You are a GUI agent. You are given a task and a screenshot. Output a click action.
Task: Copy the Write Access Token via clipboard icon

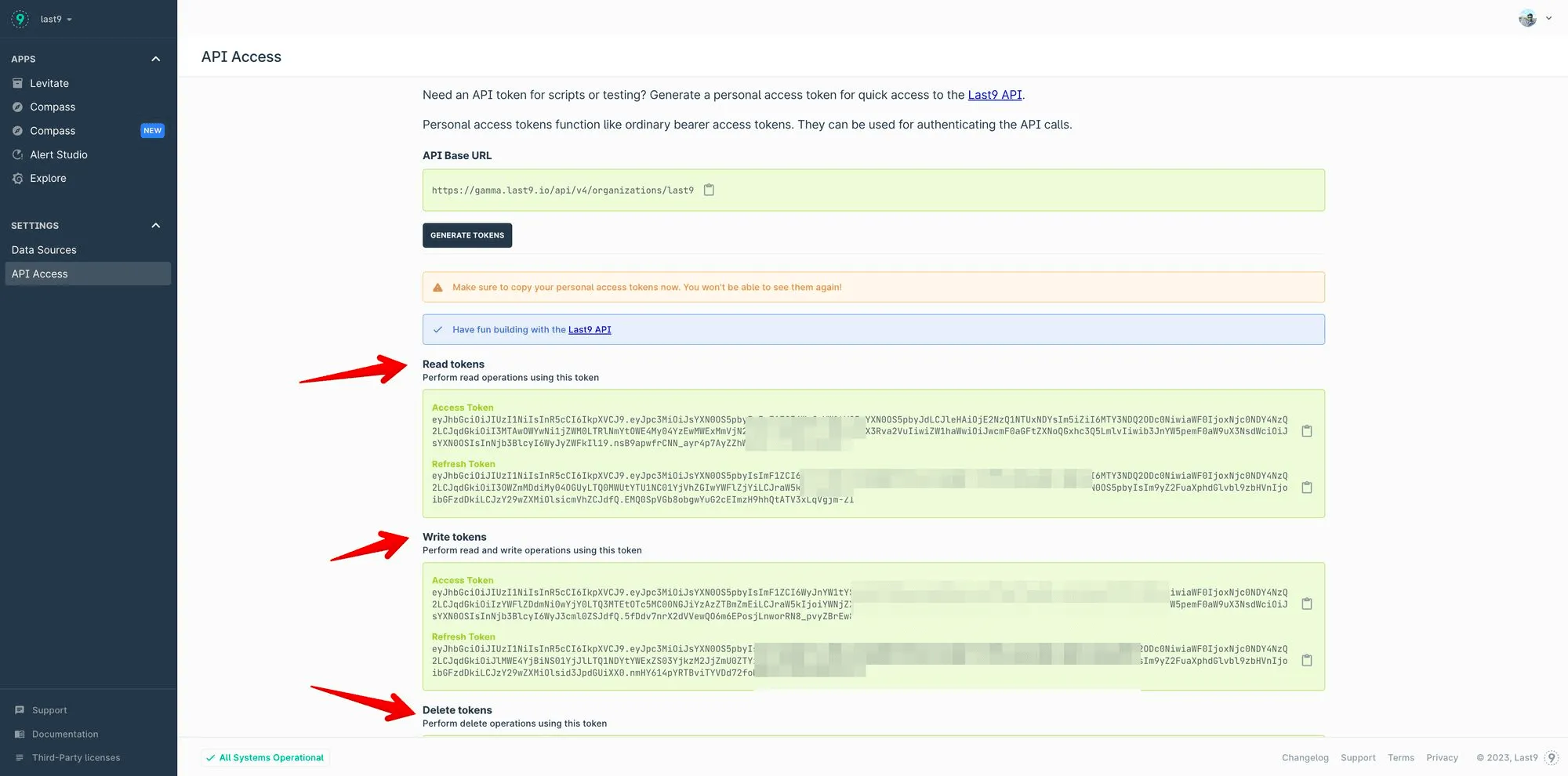(1307, 604)
